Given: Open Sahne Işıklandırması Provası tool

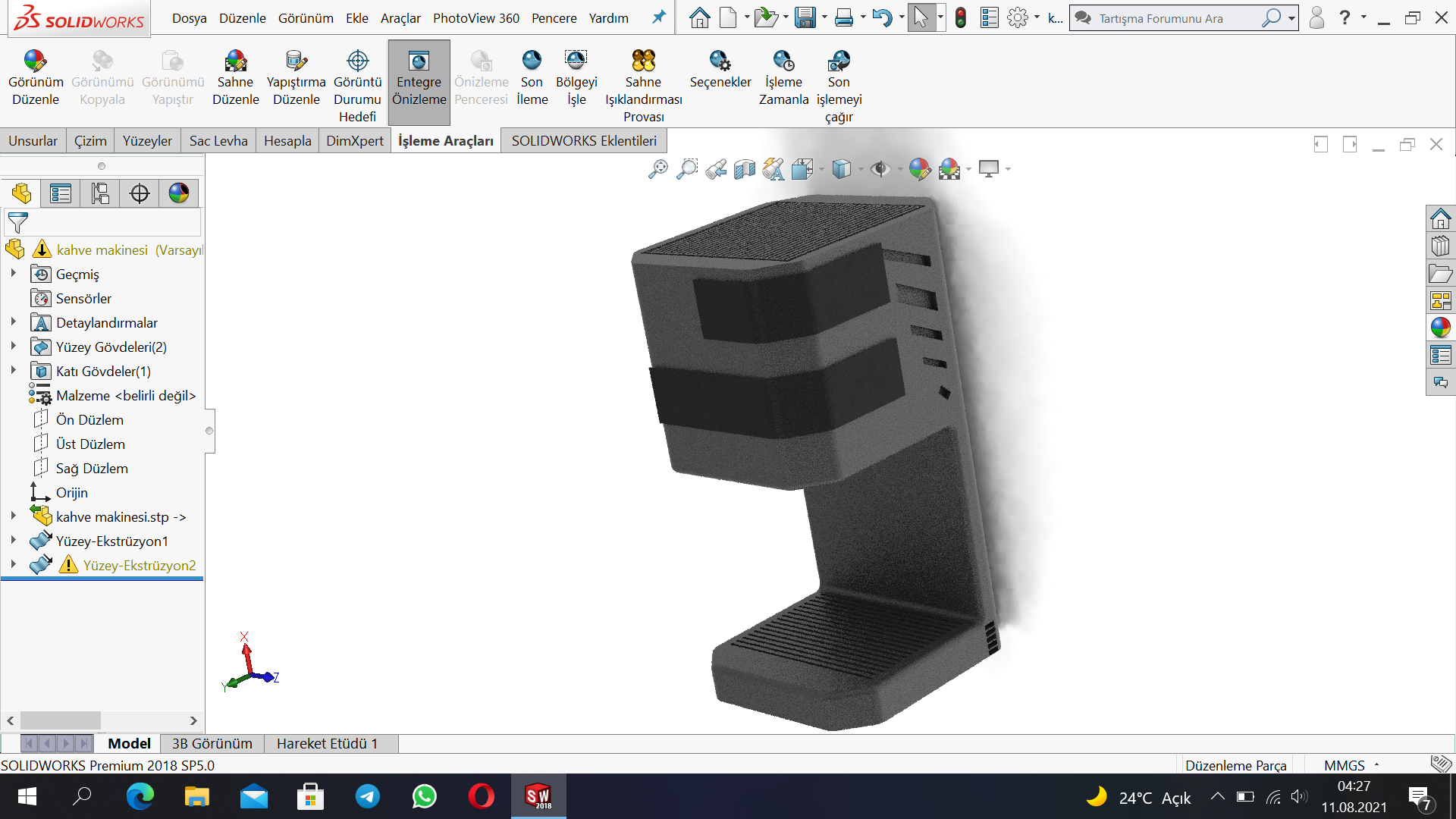Looking at the screenshot, I should coord(643,61).
